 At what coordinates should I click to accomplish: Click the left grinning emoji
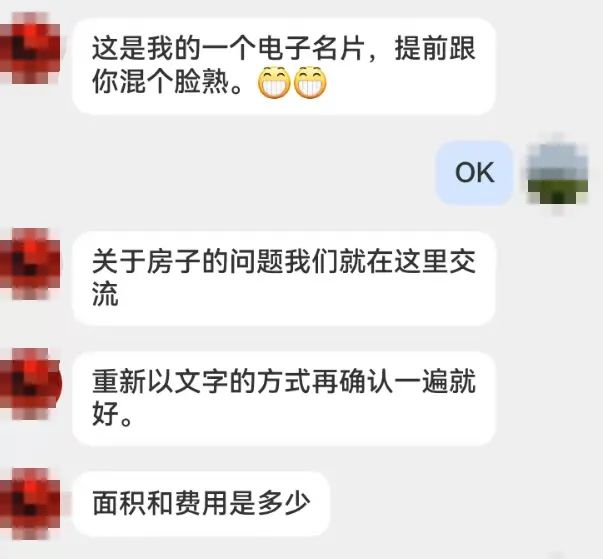pyautogui.click(x=274, y=82)
